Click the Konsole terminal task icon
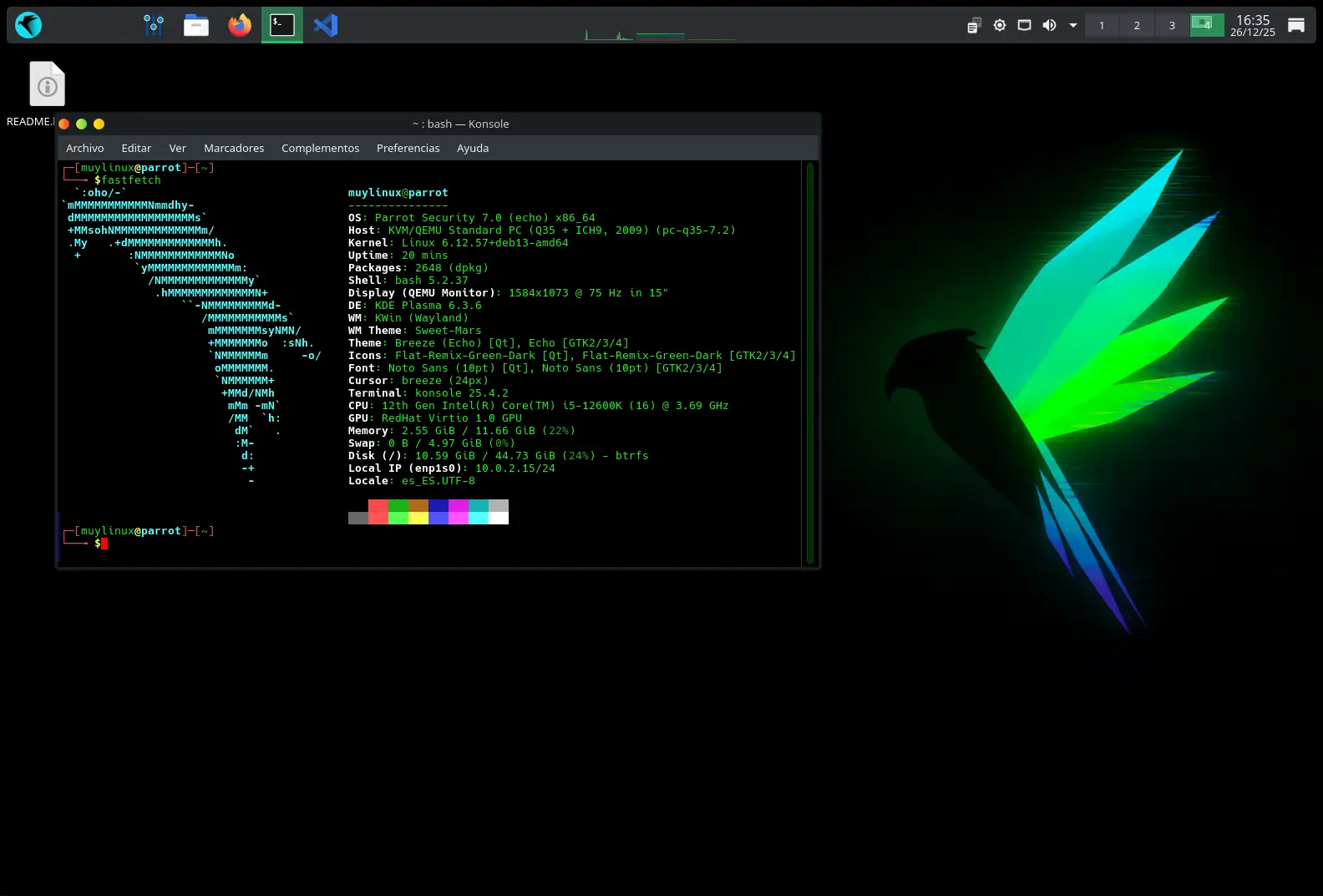 click(x=282, y=25)
